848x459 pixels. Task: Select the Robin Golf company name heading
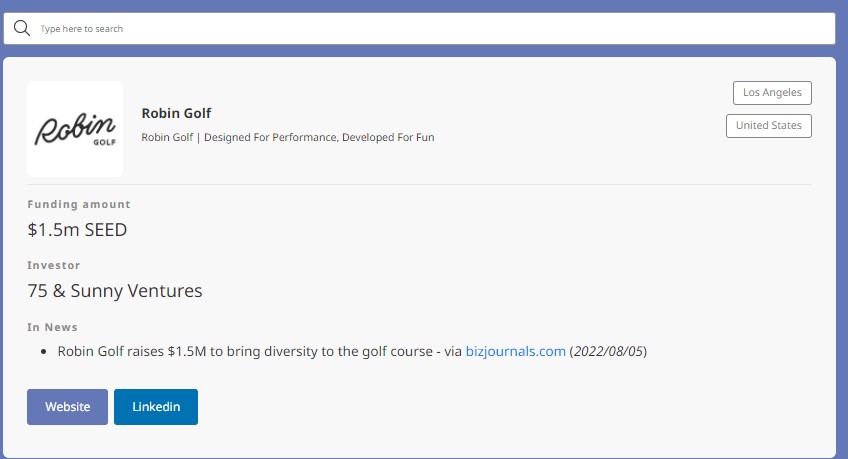tap(176, 113)
